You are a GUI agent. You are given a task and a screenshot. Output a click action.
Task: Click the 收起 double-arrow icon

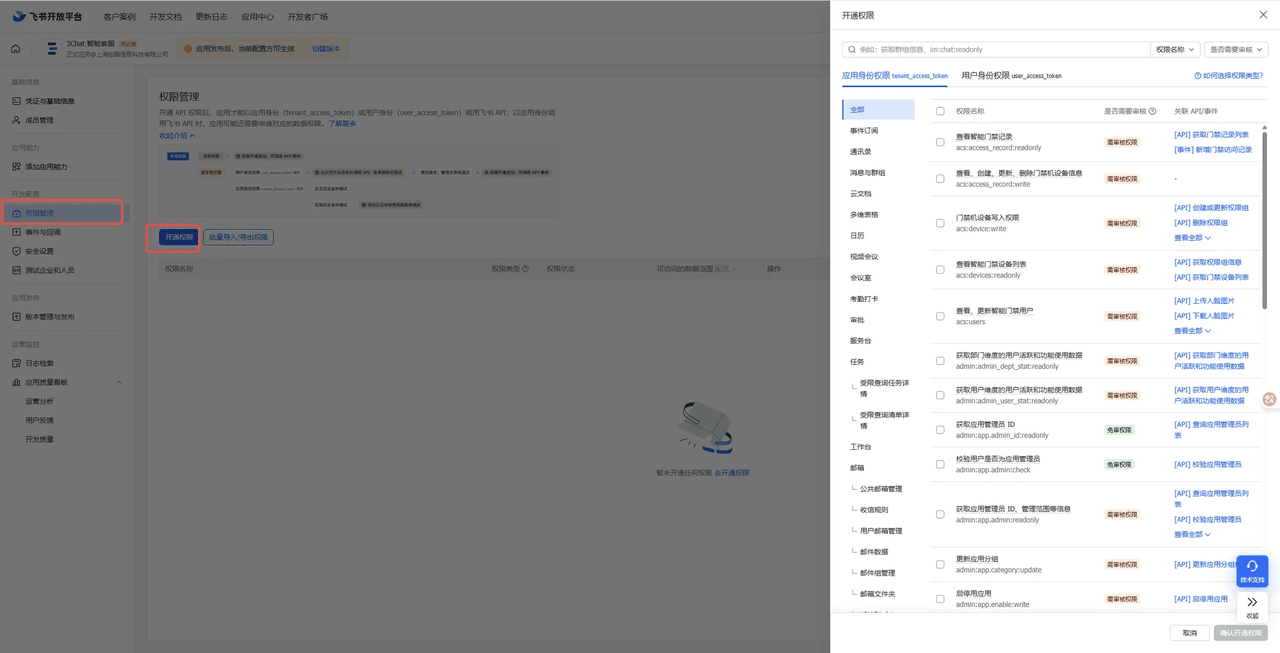1252,602
